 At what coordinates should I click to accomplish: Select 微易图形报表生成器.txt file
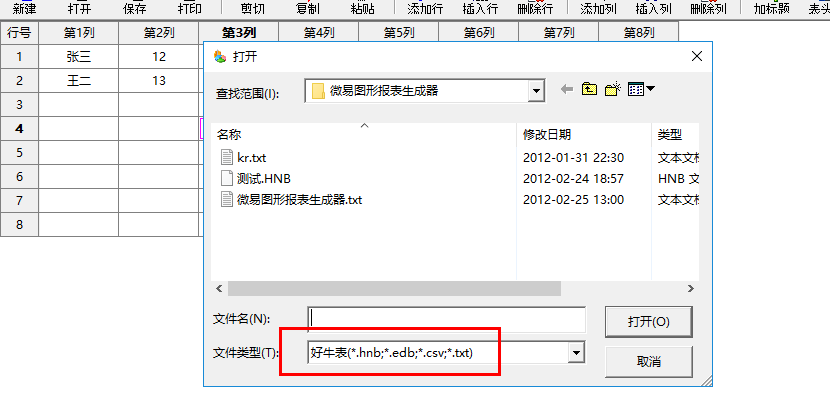[x=291, y=200]
